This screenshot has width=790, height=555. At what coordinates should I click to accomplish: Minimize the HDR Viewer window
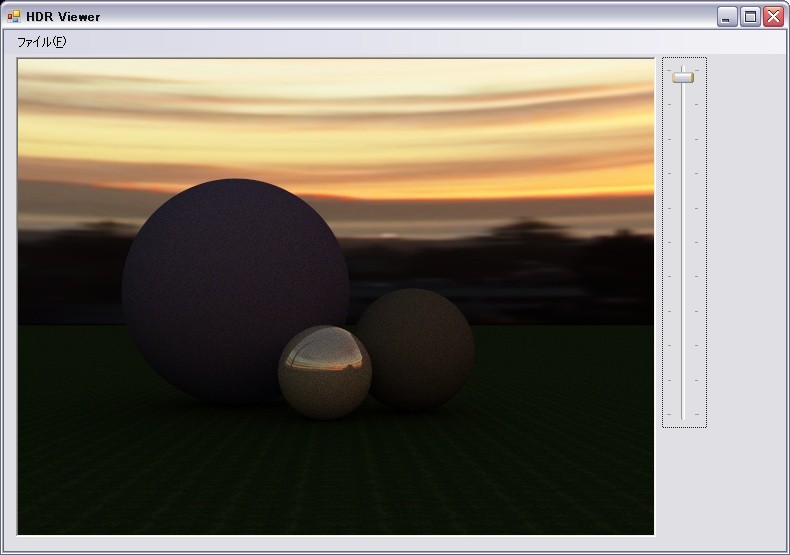point(727,17)
